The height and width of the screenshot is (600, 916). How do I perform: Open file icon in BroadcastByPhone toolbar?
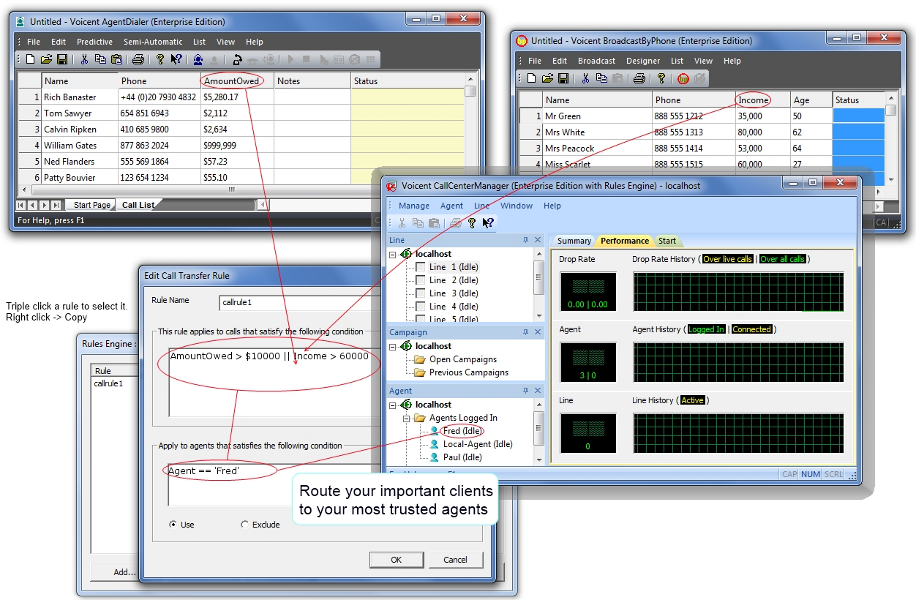tap(547, 79)
